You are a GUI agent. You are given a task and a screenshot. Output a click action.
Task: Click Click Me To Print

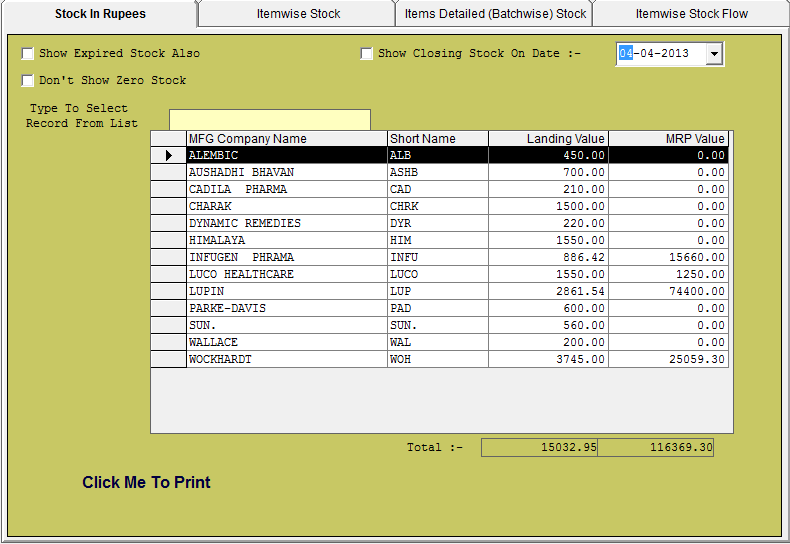coord(146,483)
